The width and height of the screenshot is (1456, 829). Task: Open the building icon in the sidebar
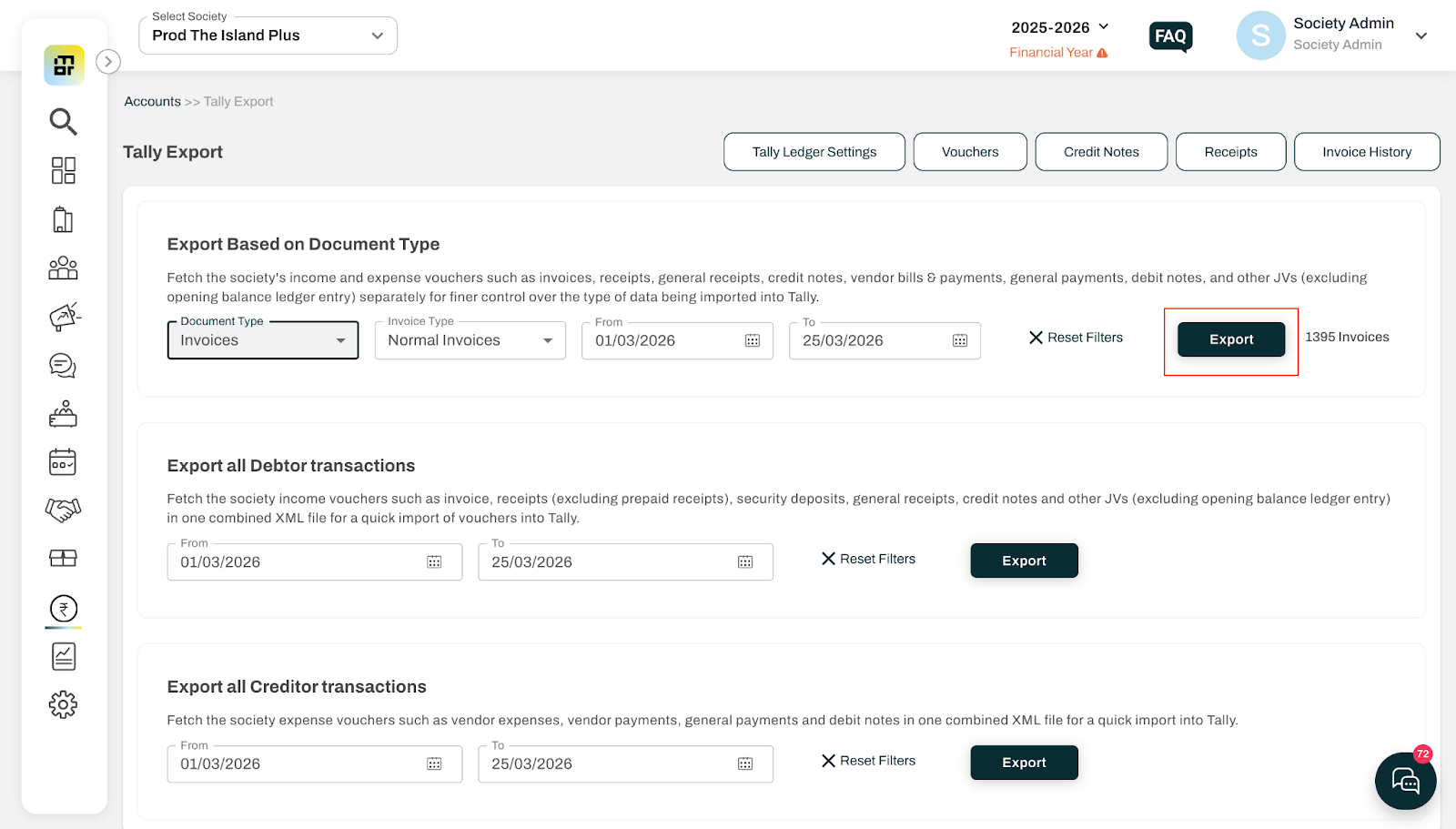(63, 219)
